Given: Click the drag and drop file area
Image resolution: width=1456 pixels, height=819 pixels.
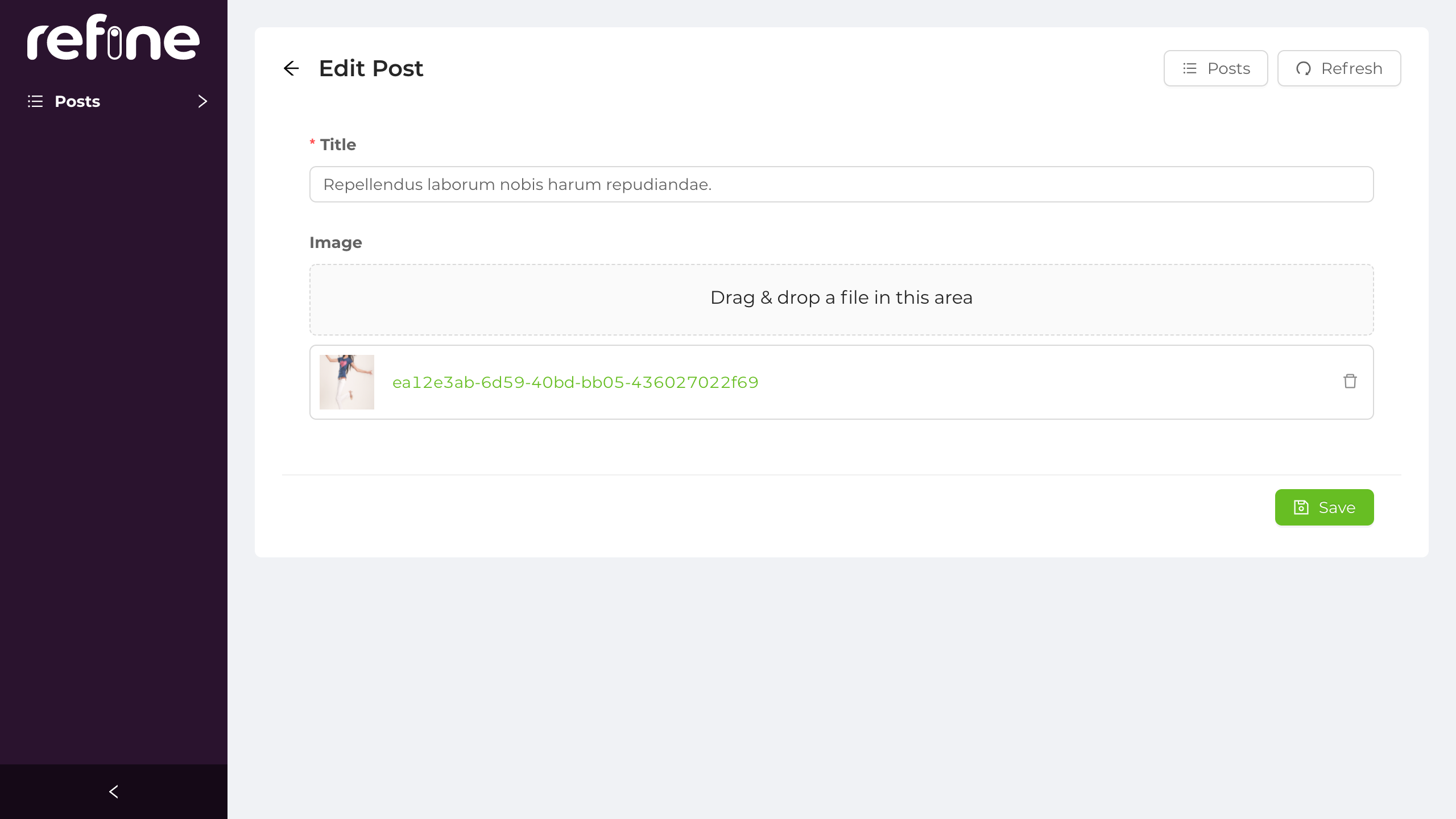Looking at the screenshot, I should (x=841, y=297).
